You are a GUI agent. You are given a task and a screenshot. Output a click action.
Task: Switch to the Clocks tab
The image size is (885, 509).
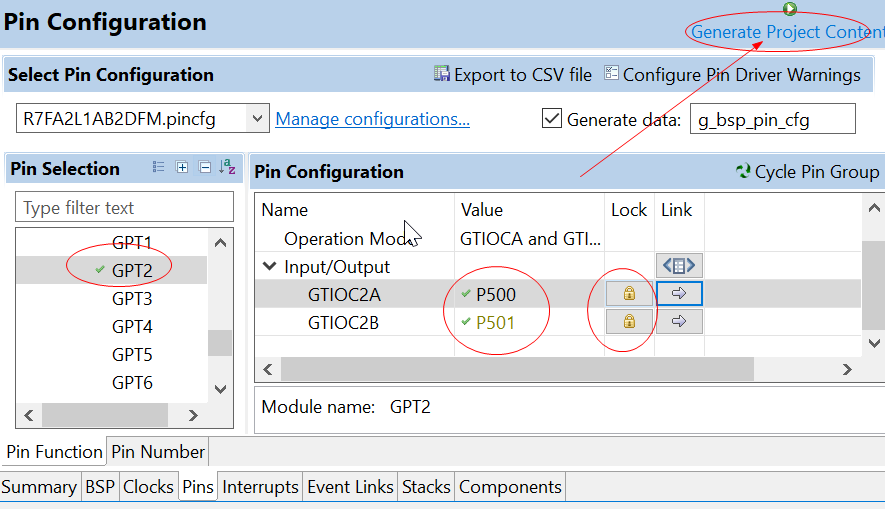(148, 487)
